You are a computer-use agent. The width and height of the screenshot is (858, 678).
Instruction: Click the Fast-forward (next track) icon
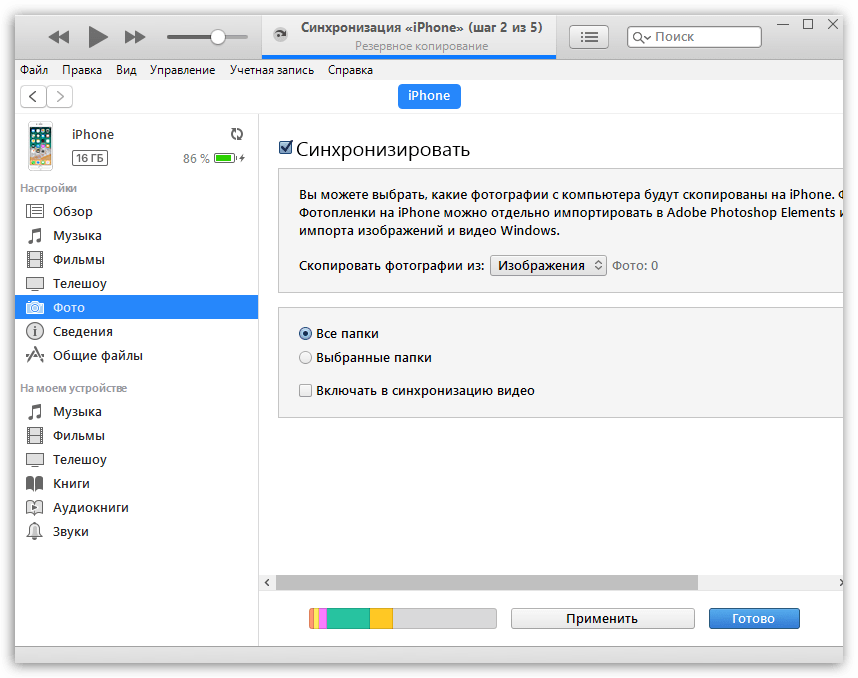pyautogui.click(x=135, y=37)
